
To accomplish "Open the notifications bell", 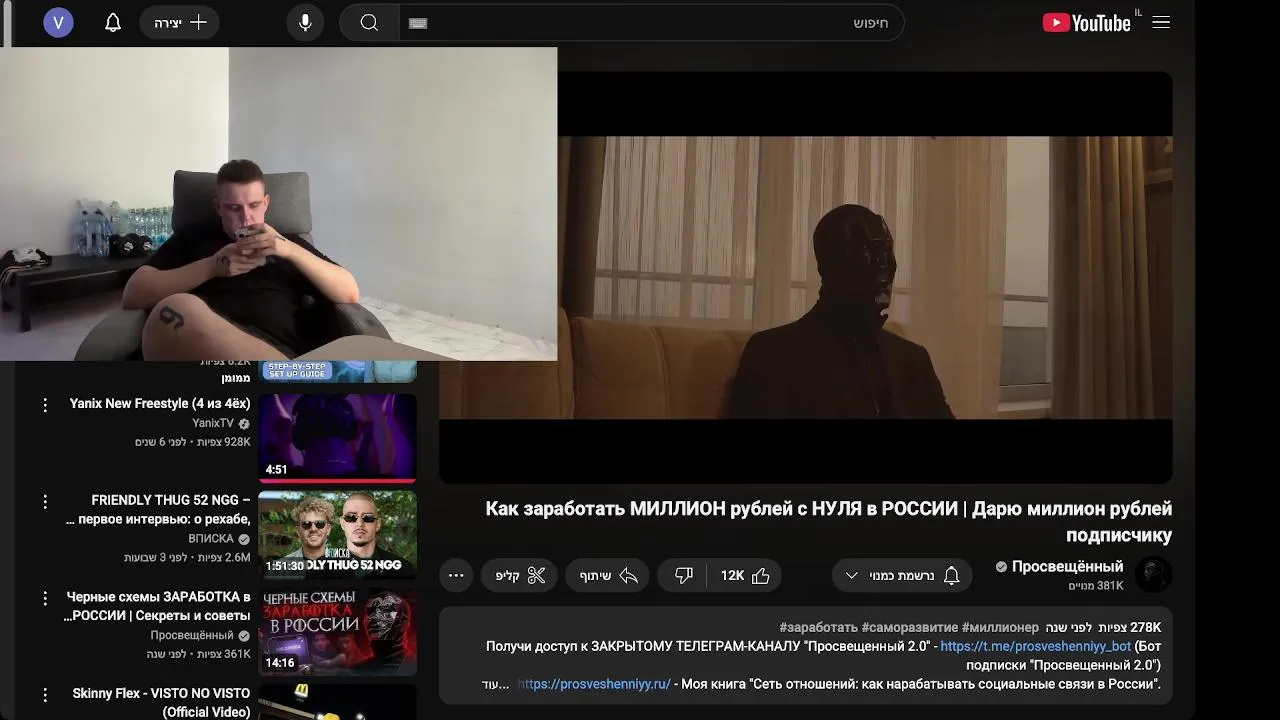I will pos(113,22).
